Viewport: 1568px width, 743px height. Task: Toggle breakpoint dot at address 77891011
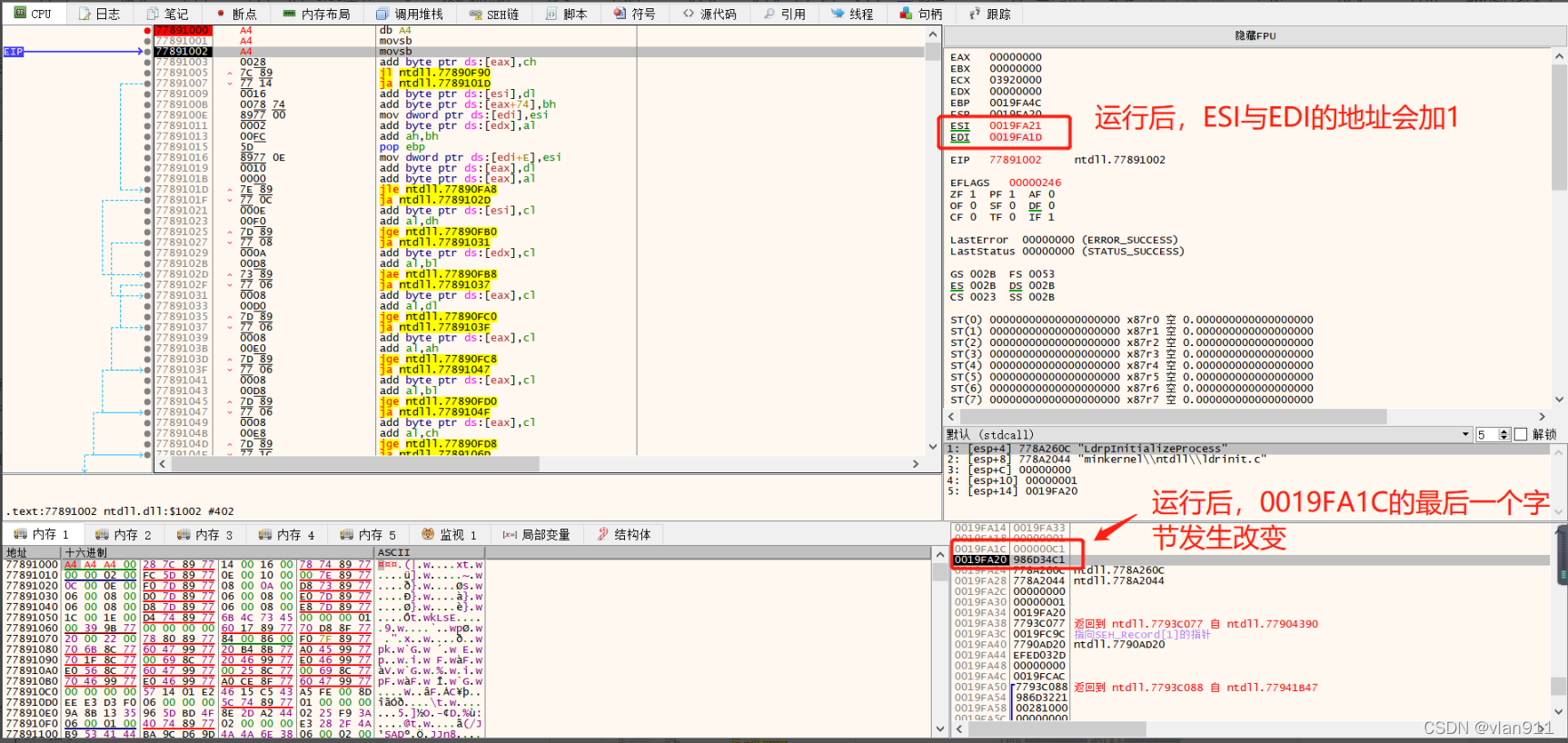(147, 125)
